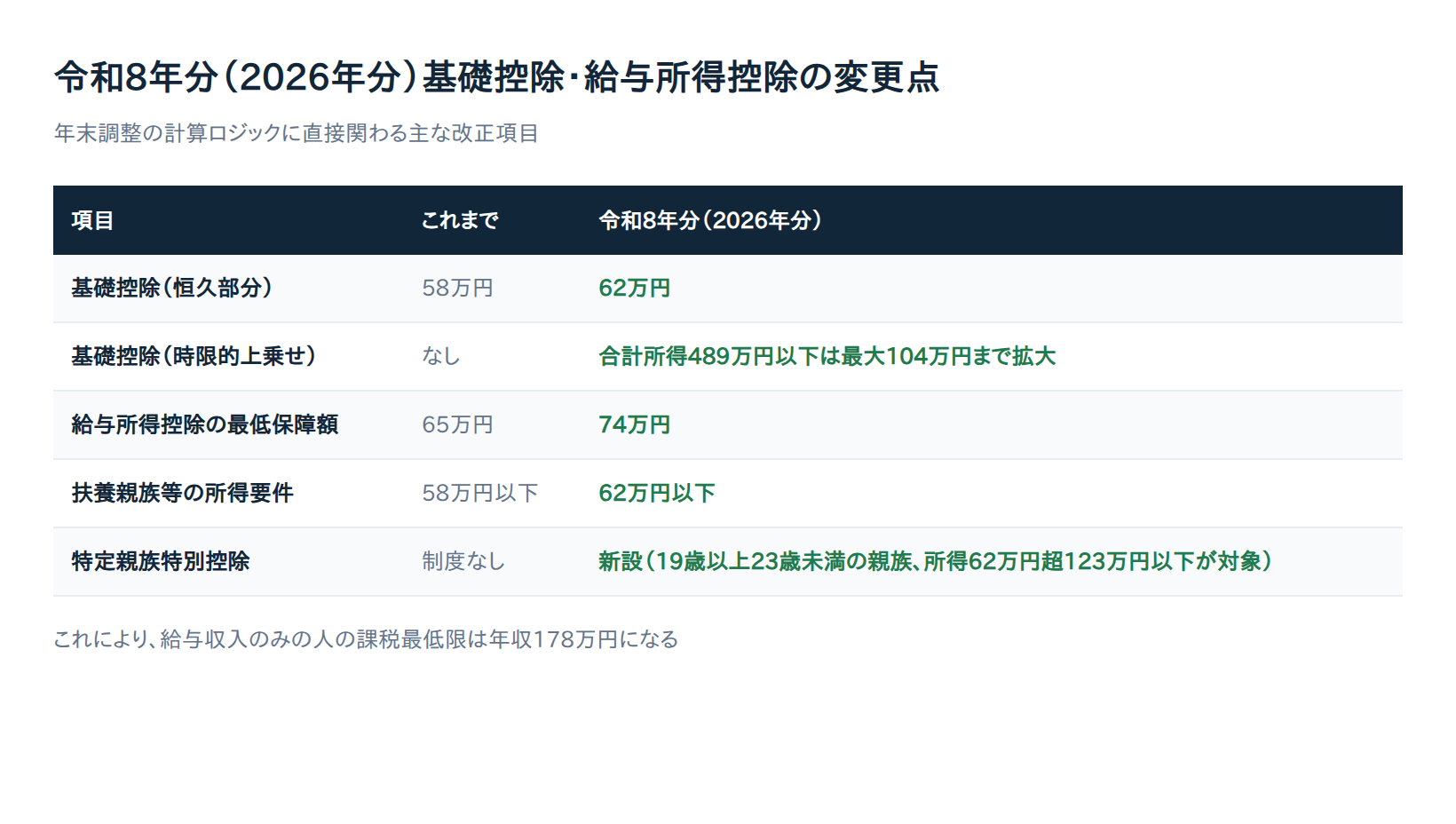1456x824 pixels.
Task: Select the row label 基礎控除(恒久部分)
Action: (x=172, y=288)
